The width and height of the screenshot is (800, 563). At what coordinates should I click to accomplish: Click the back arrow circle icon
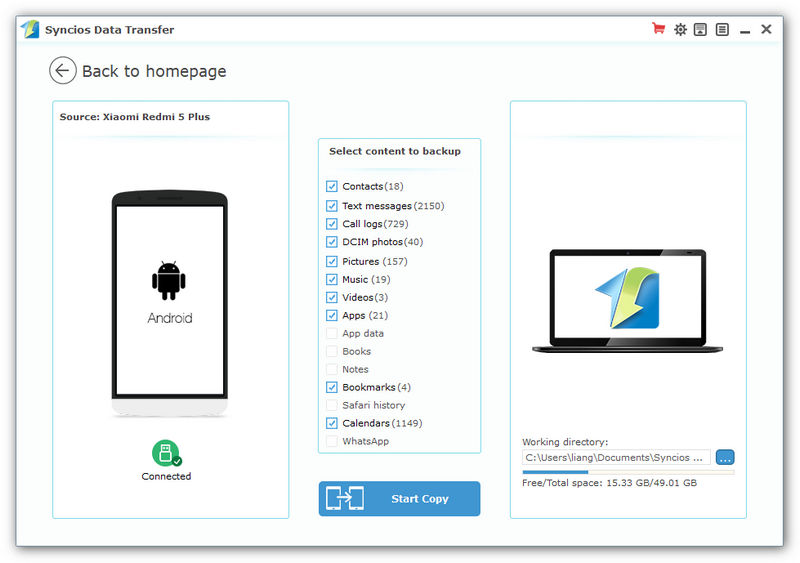click(x=63, y=70)
